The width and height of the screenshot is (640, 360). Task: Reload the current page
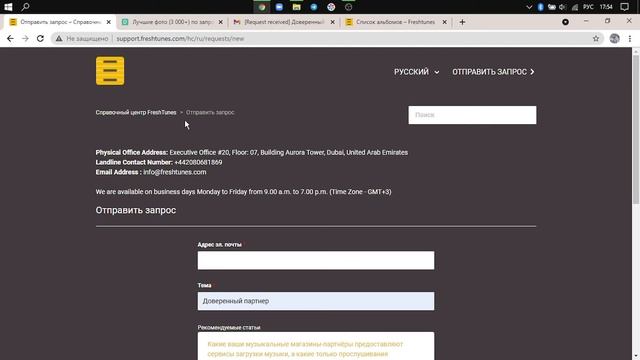[40, 38]
